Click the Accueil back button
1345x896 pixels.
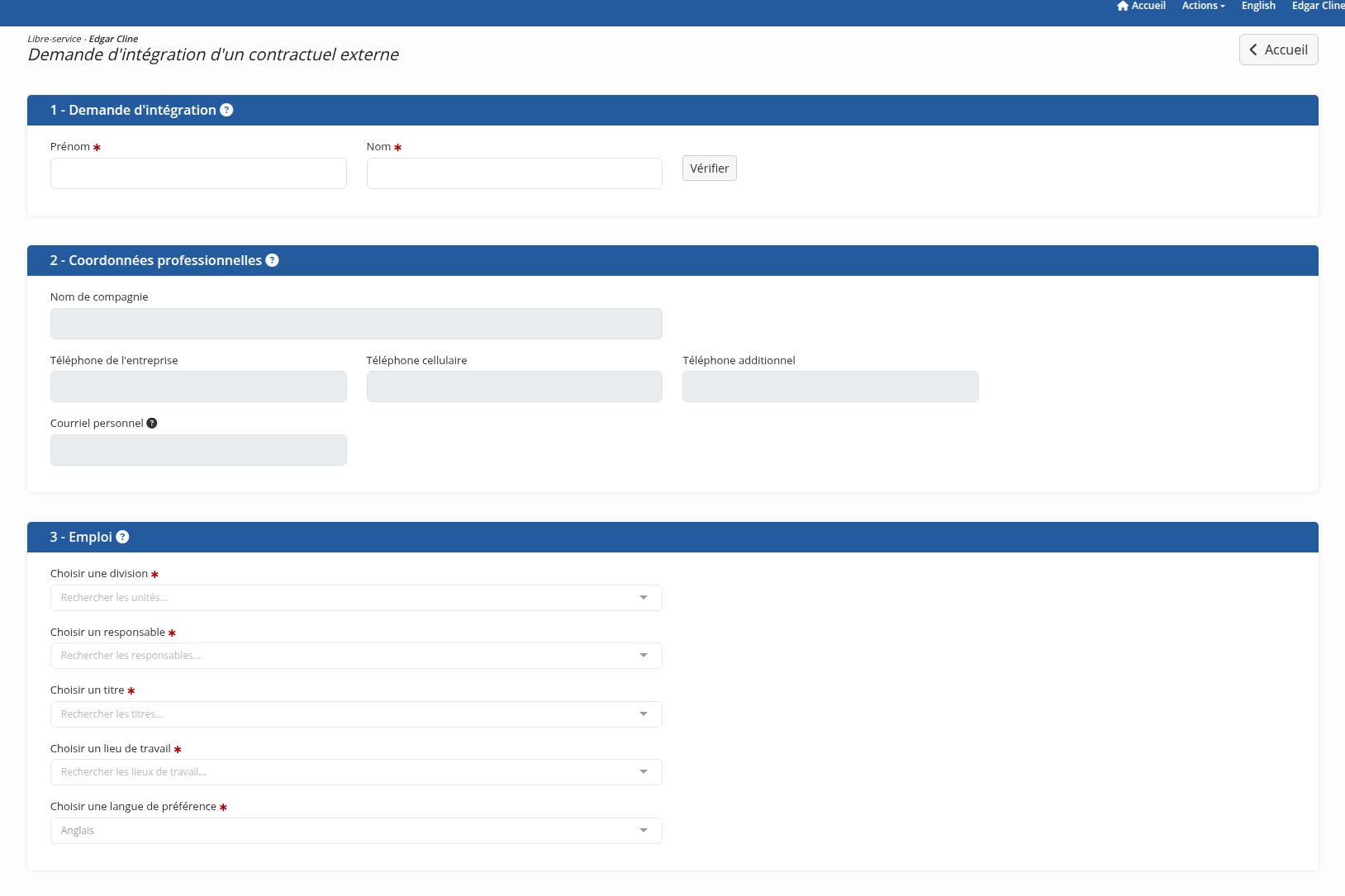click(x=1278, y=50)
